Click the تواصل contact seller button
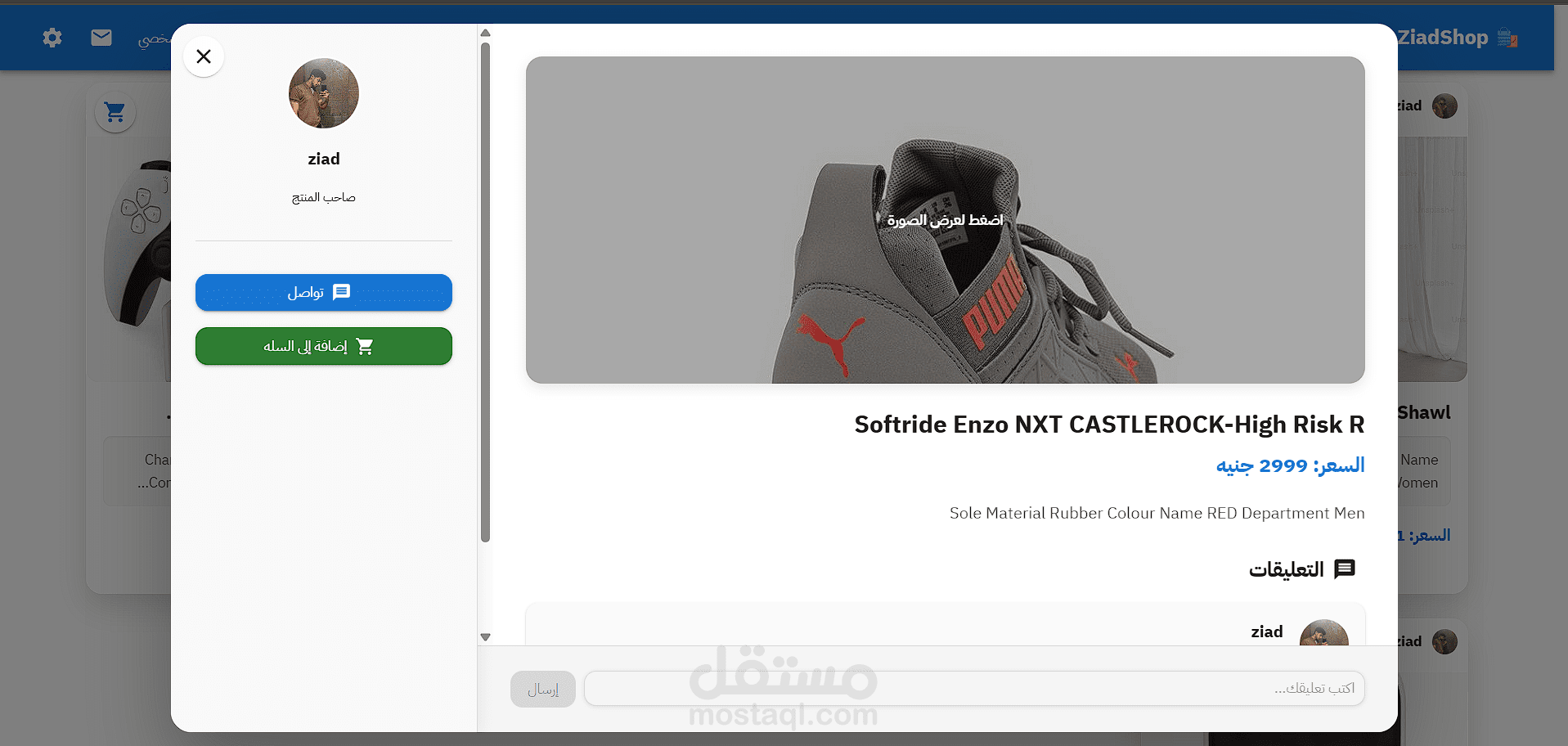1568x746 pixels. (324, 292)
